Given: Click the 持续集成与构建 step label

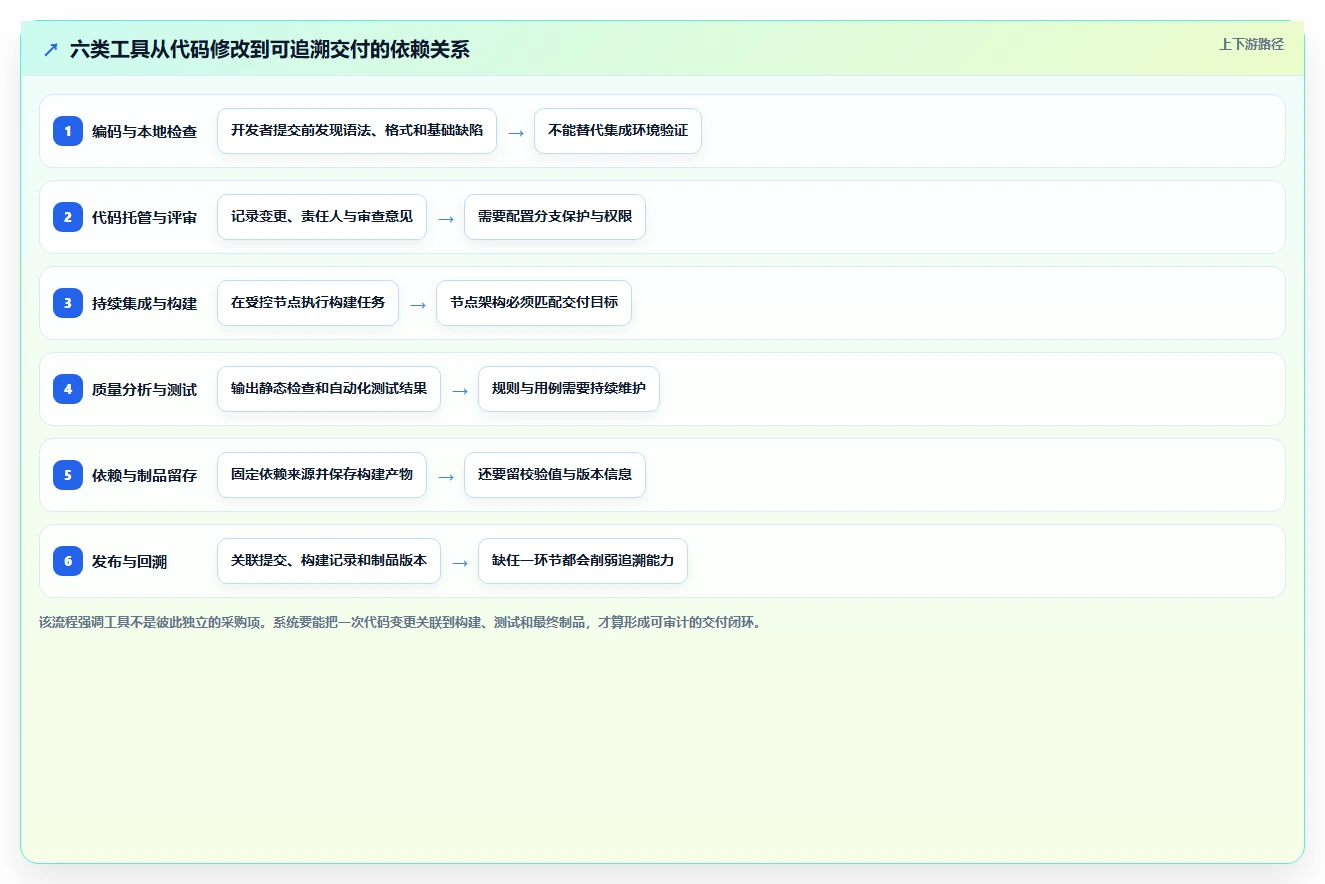Looking at the screenshot, I should (144, 303).
